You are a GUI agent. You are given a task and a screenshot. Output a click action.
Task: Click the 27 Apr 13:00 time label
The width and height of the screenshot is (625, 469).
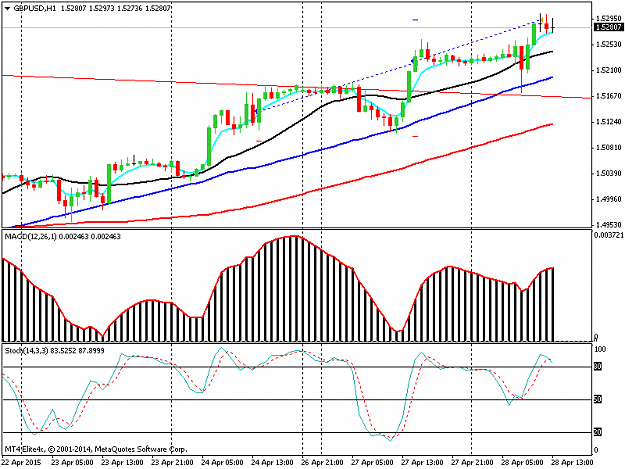[422, 463]
